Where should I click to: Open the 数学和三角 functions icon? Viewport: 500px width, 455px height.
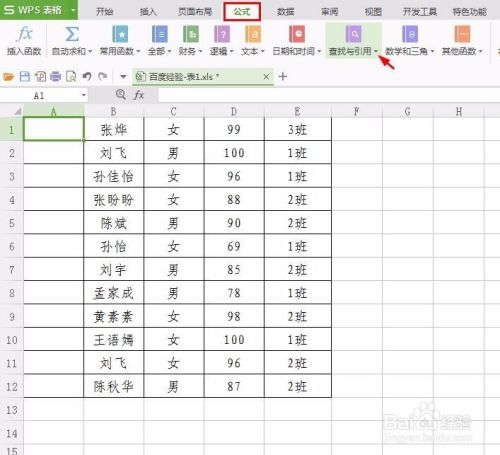pos(410,34)
